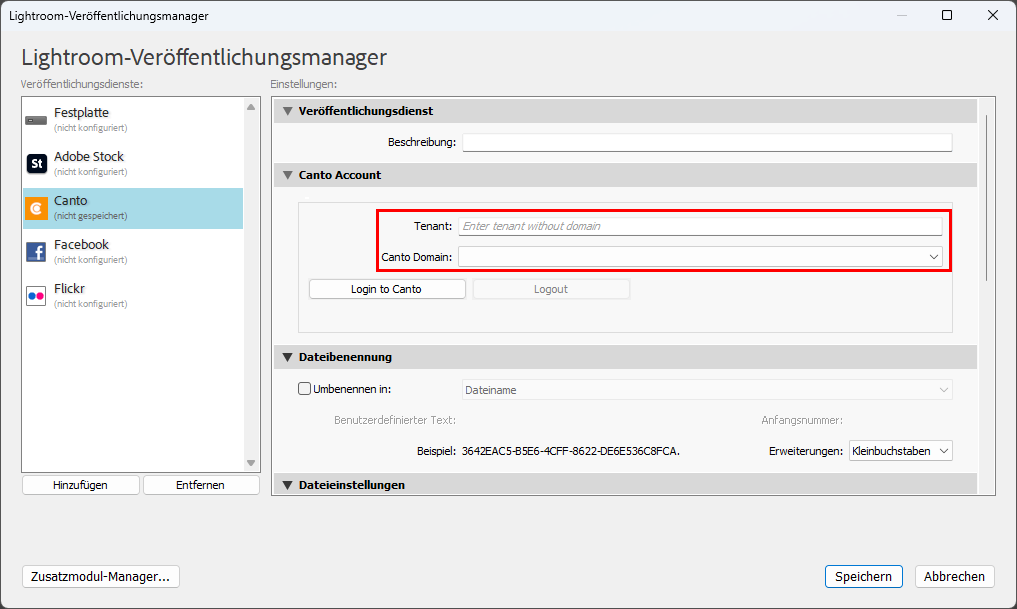Click the example filename 3642EAC5-B5E6-4CFF-8622-DE6E536C8FCA.
1017x609 pixels.
click(x=571, y=451)
